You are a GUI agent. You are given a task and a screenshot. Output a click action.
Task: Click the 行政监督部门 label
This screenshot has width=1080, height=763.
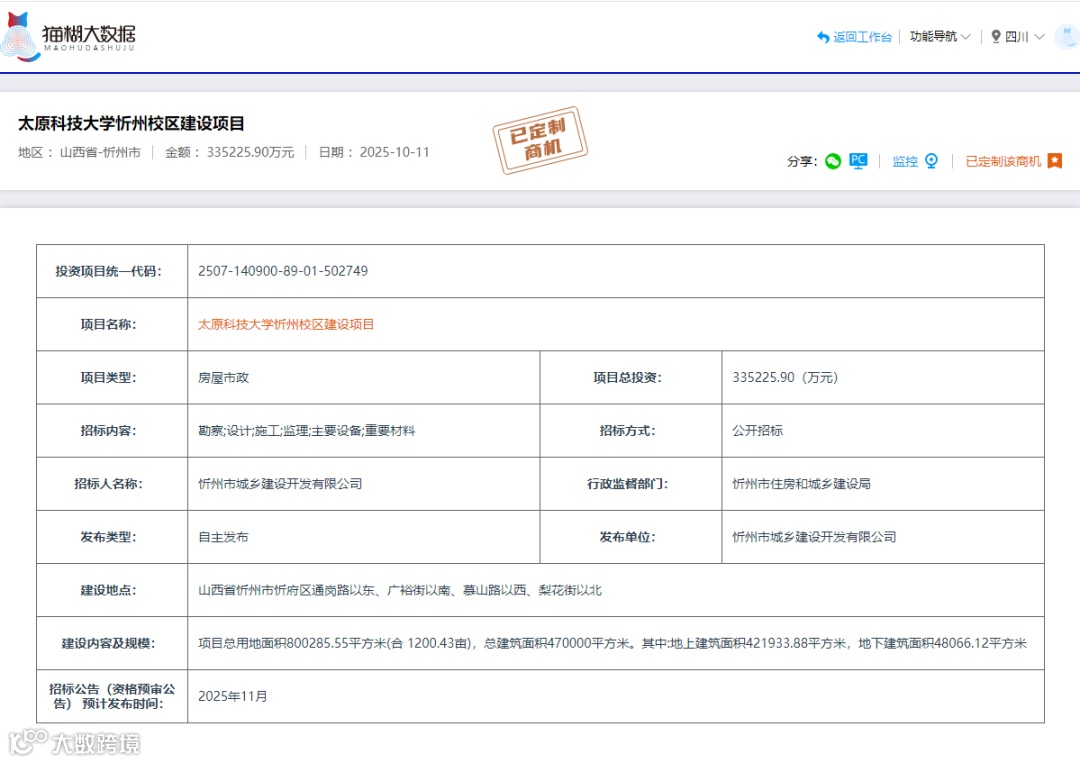tap(627, 483)
